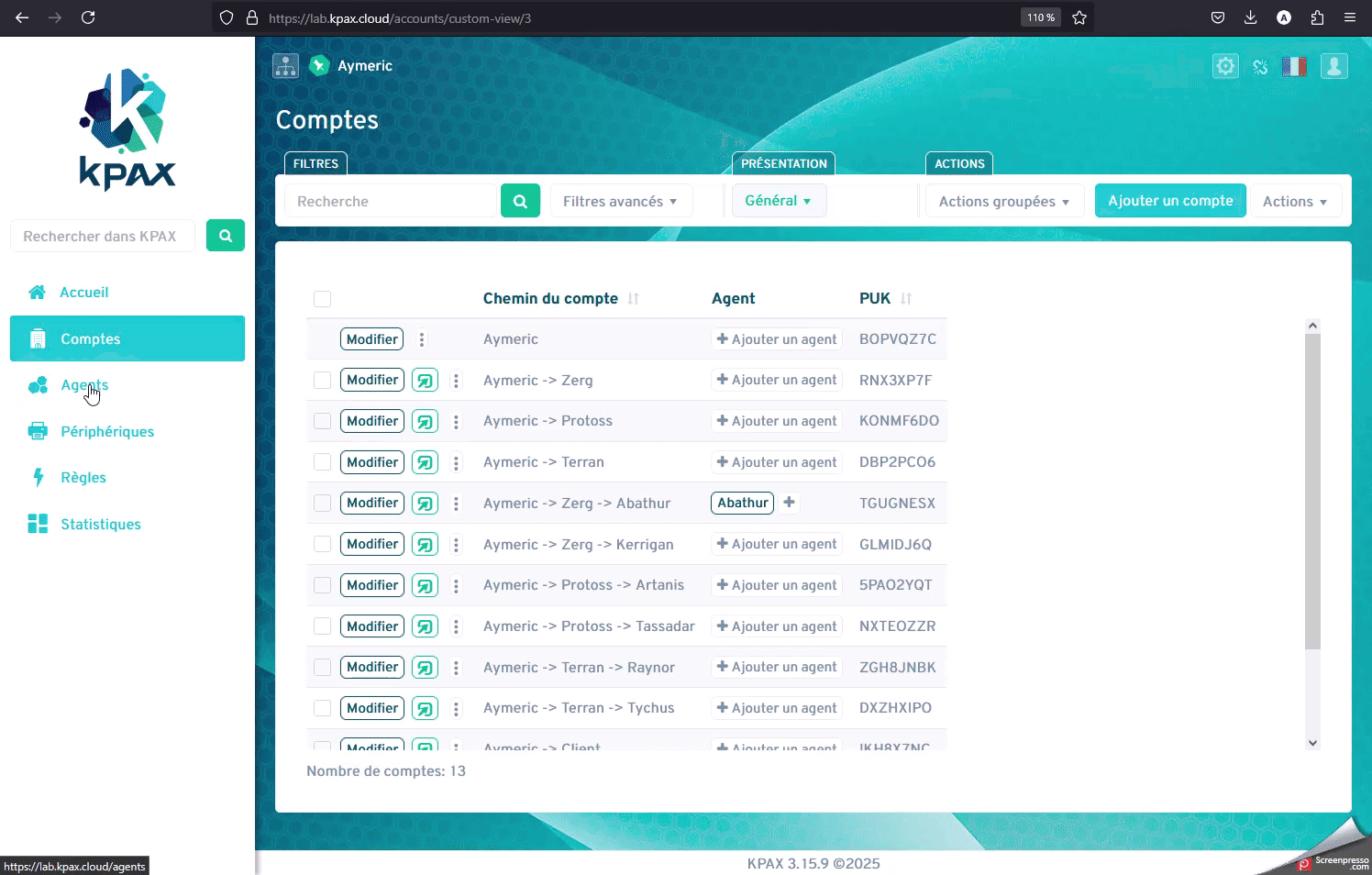Click the sidebar KPAX search button

[x=226, y=236]
